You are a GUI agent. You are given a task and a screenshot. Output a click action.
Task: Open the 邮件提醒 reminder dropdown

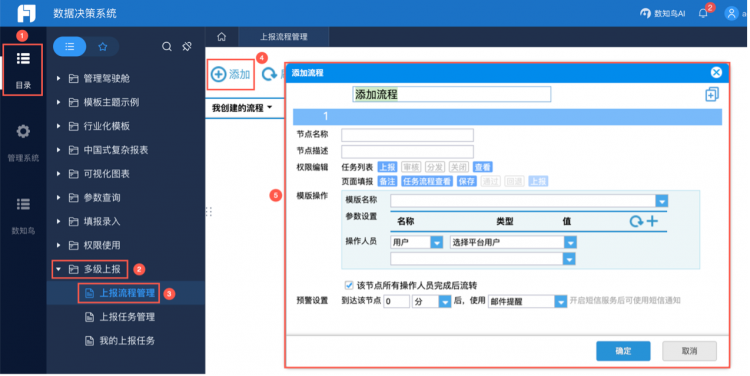click(560, 301)
